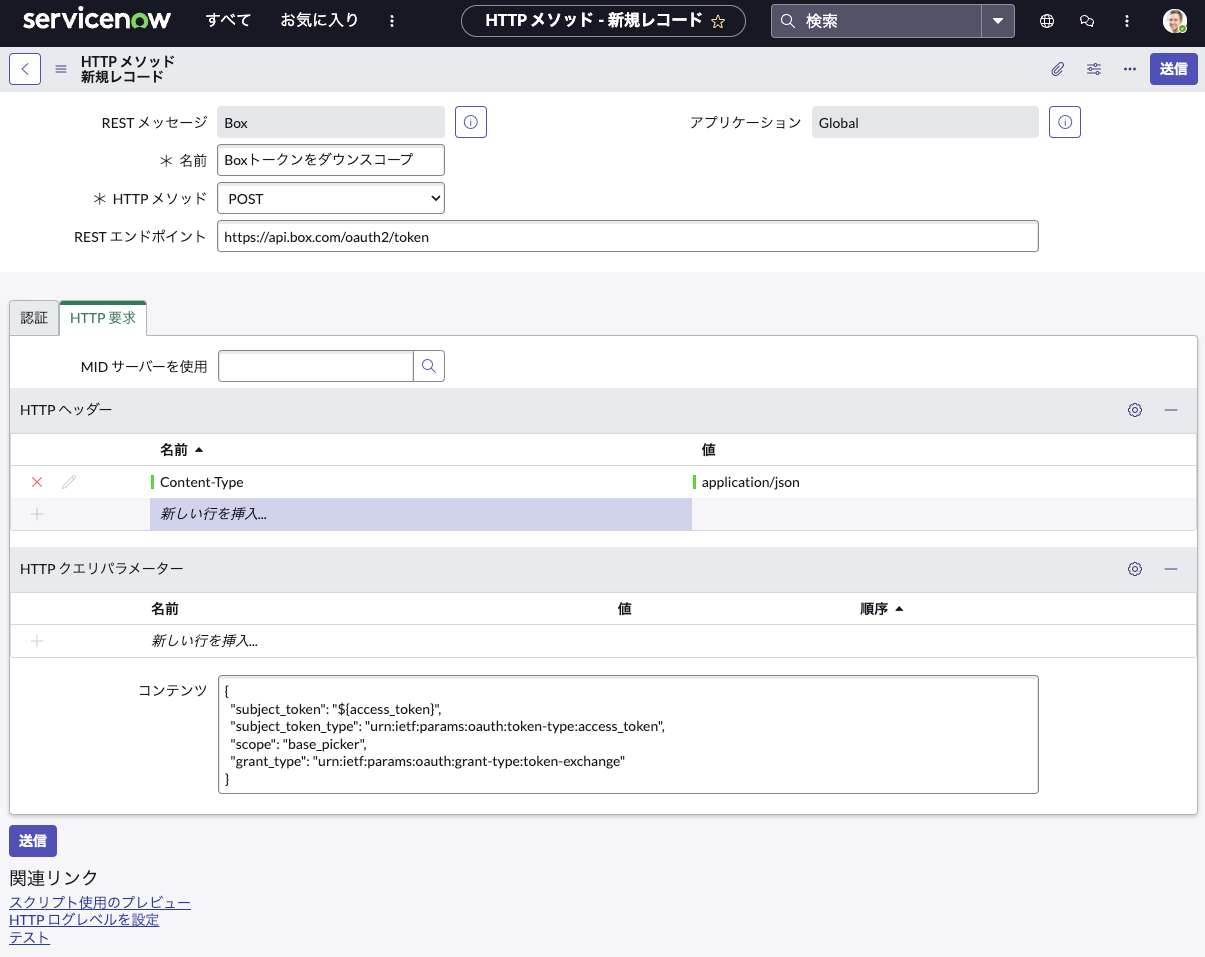Collapse the HTTP ヘッダー section

tap(1171, 410)
